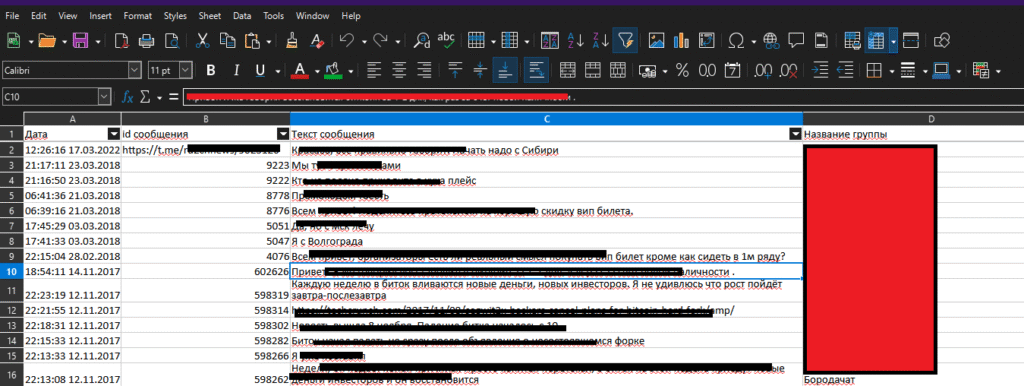The image size is (1024, 386).
Task: Click the Copy icon
Action: (227, 40)
